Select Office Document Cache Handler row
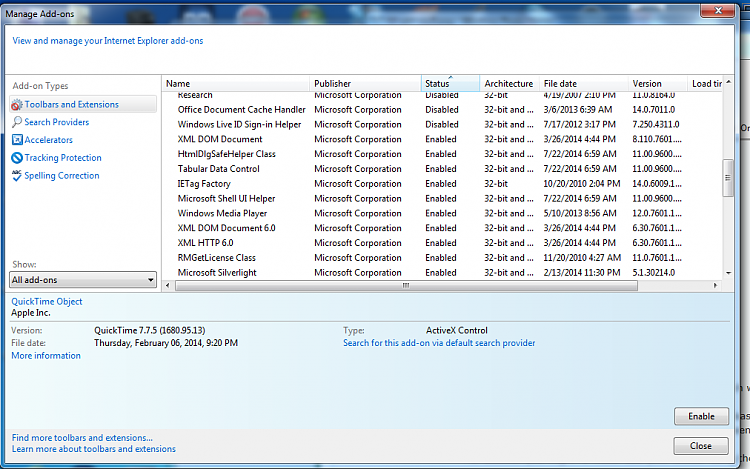Image resolution: width=750 pixels, height=469 pixels. coord(442,109)
